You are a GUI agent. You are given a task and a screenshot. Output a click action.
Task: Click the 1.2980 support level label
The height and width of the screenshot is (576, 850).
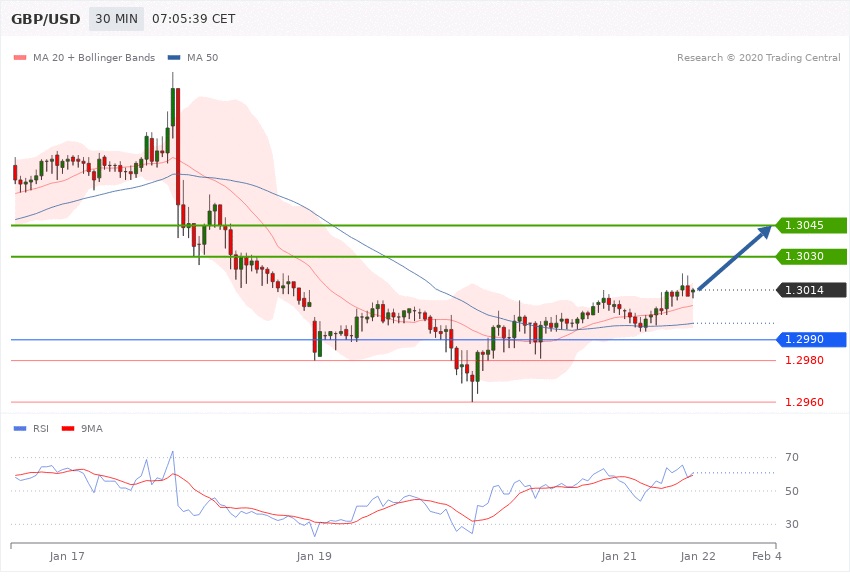pos(804,361)
